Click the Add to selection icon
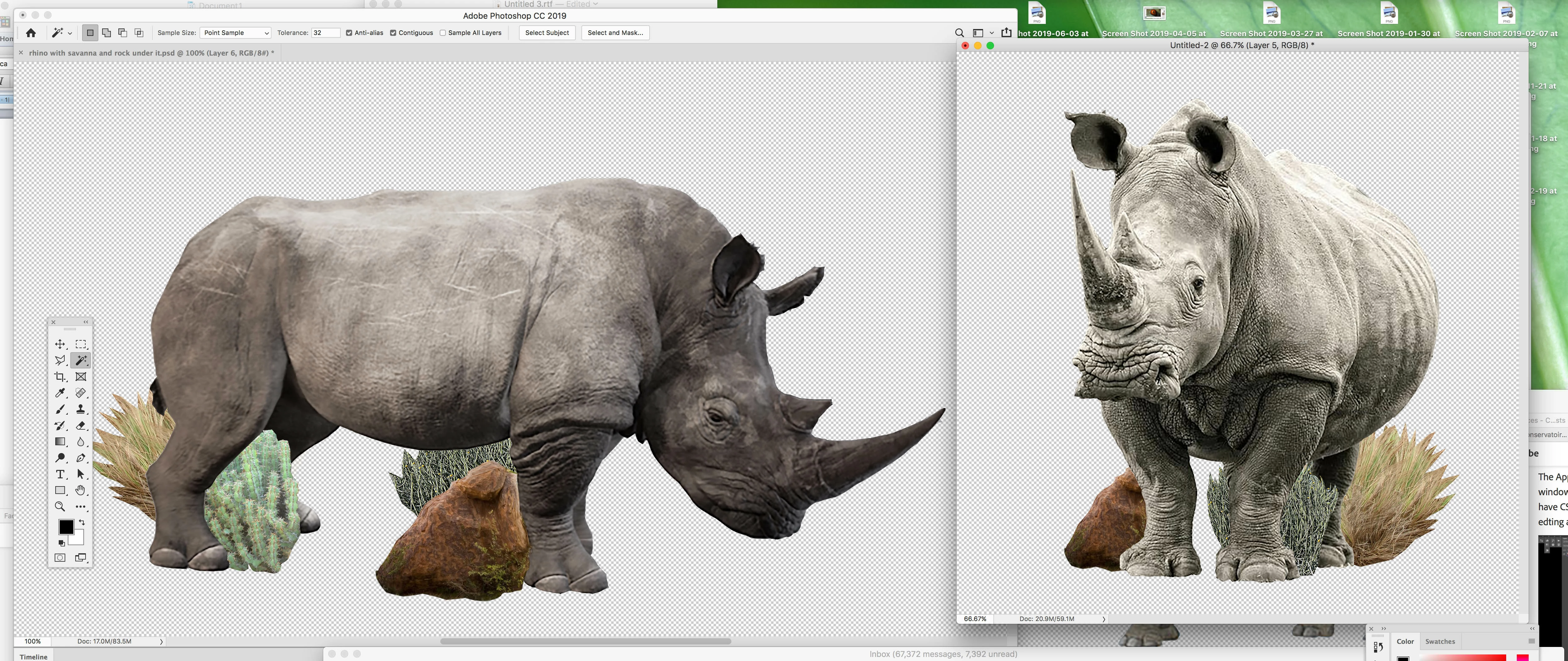The image size is (1568, 661). pos(106,33)
